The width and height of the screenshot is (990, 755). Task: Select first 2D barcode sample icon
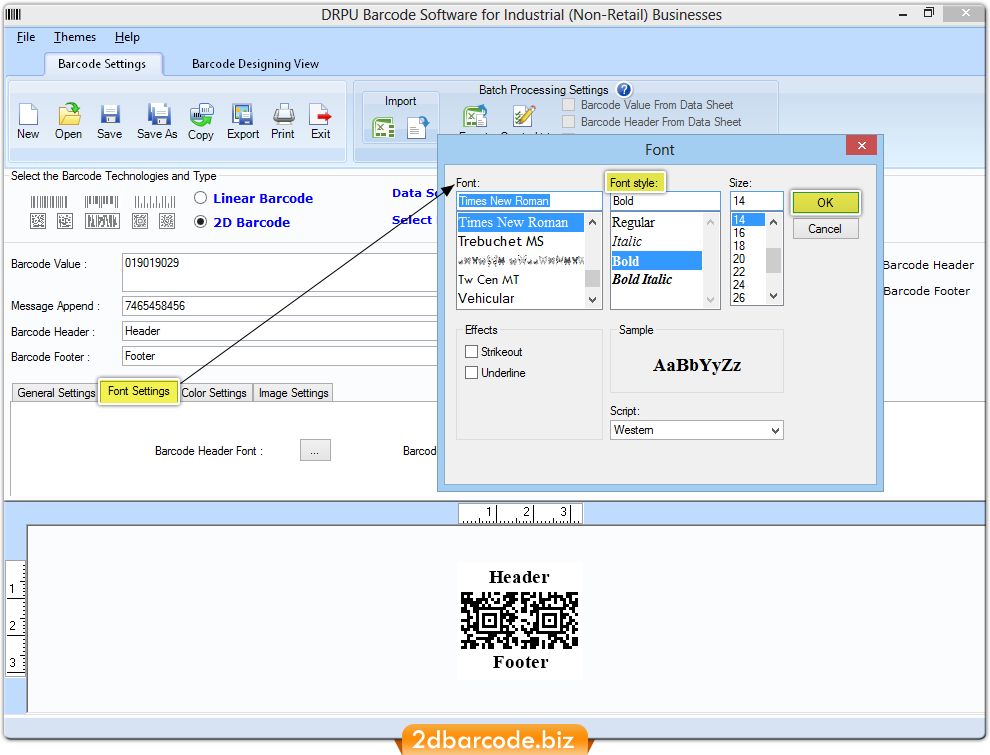[38, 221]
